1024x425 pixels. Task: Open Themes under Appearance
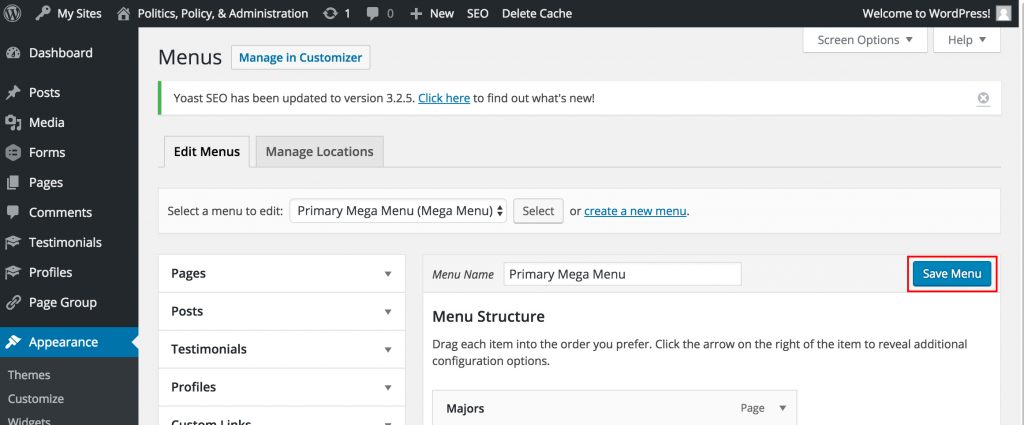[29, 375]
